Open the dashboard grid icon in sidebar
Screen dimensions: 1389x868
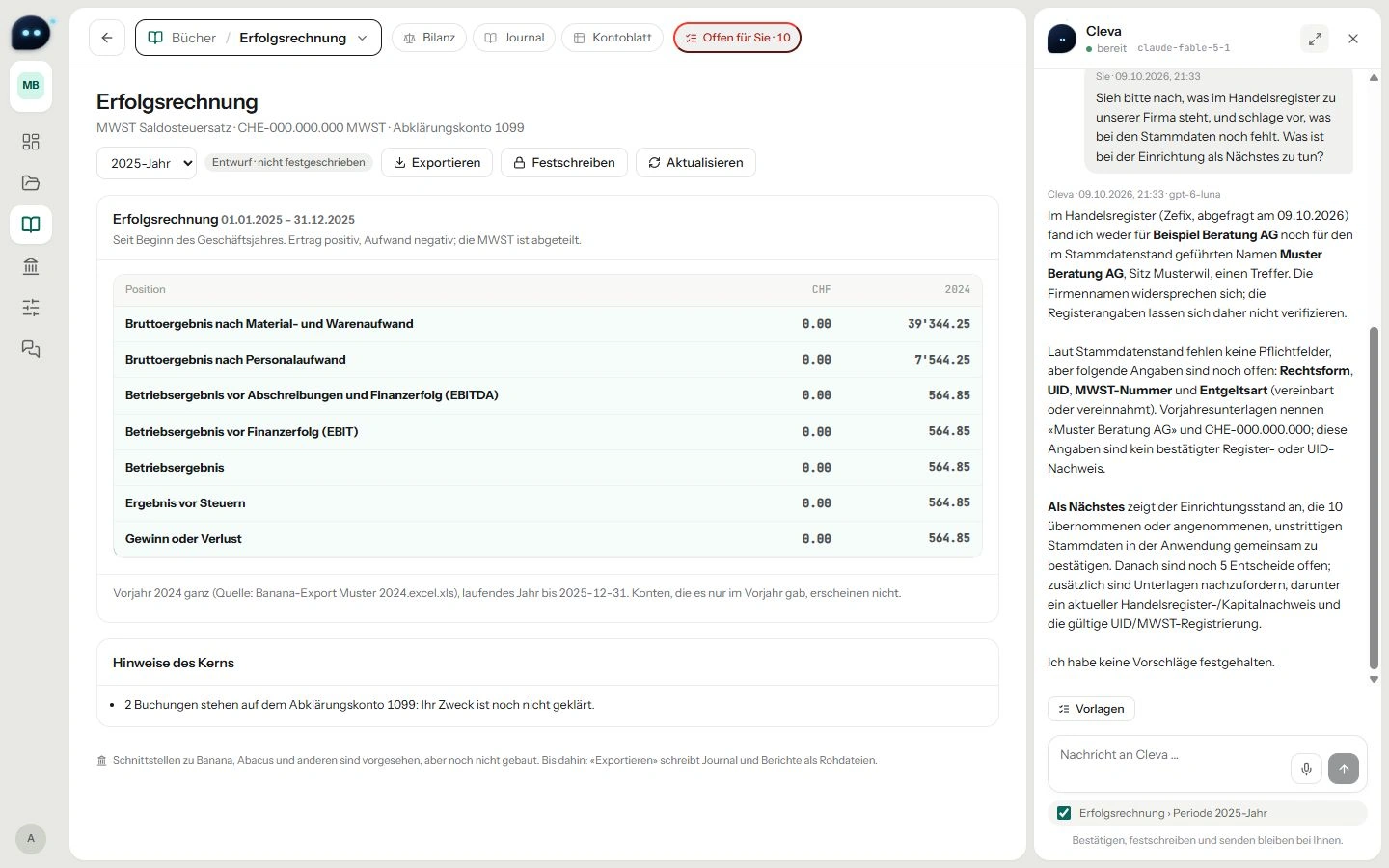click(31, 142)
